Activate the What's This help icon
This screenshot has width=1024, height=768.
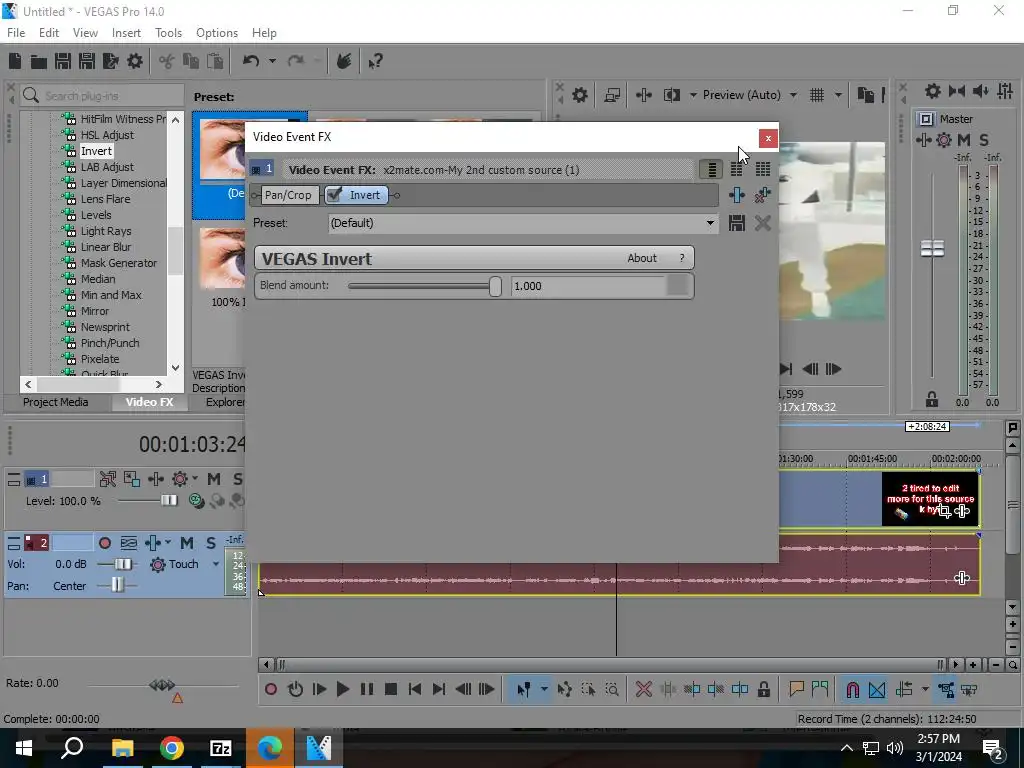pyautogui.click(x=376, y=61)
